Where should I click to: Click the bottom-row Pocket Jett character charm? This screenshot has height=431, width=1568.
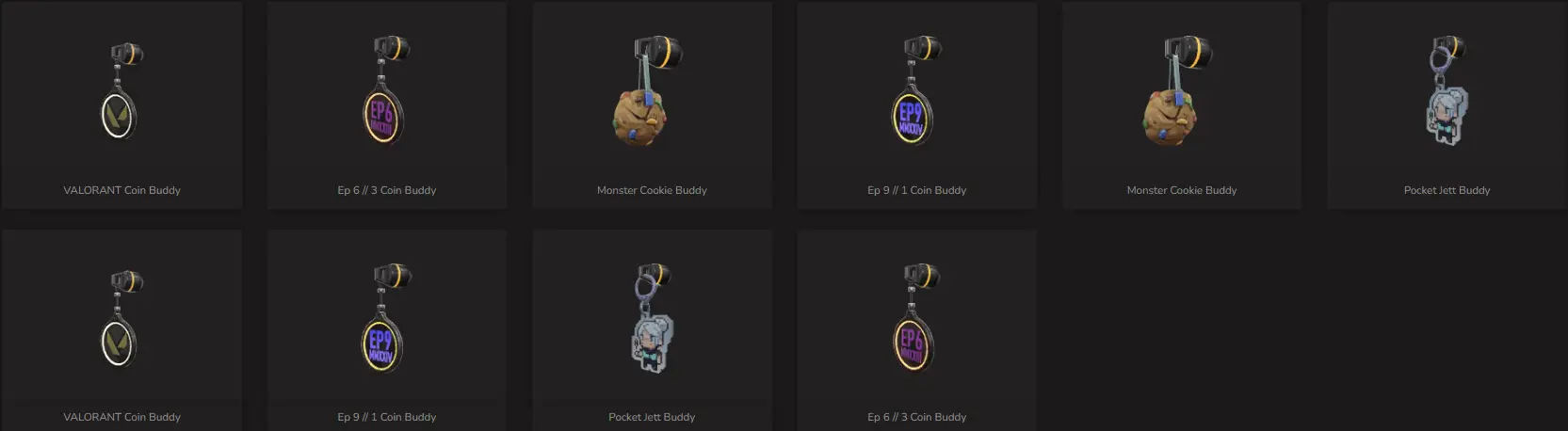(651, 320)
